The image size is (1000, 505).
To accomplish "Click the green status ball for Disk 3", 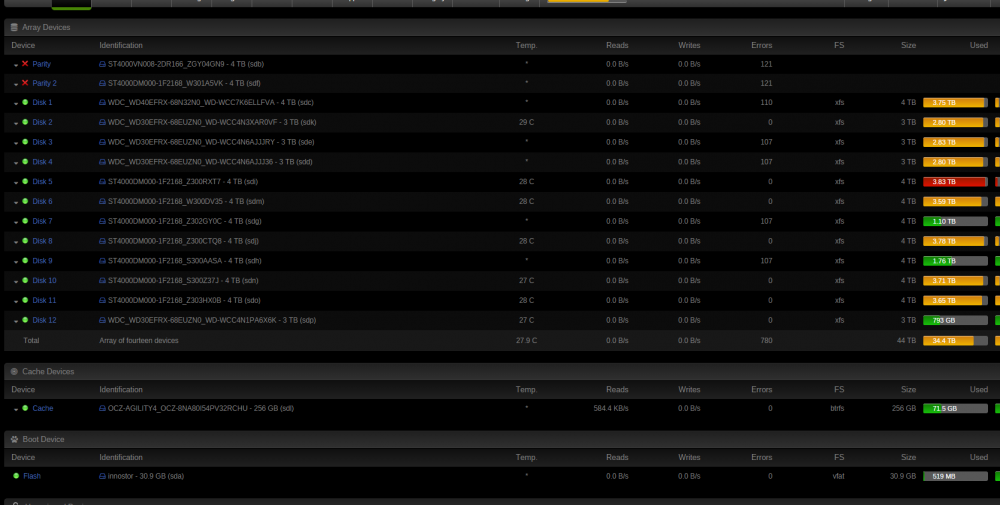I will click(25, 142).
